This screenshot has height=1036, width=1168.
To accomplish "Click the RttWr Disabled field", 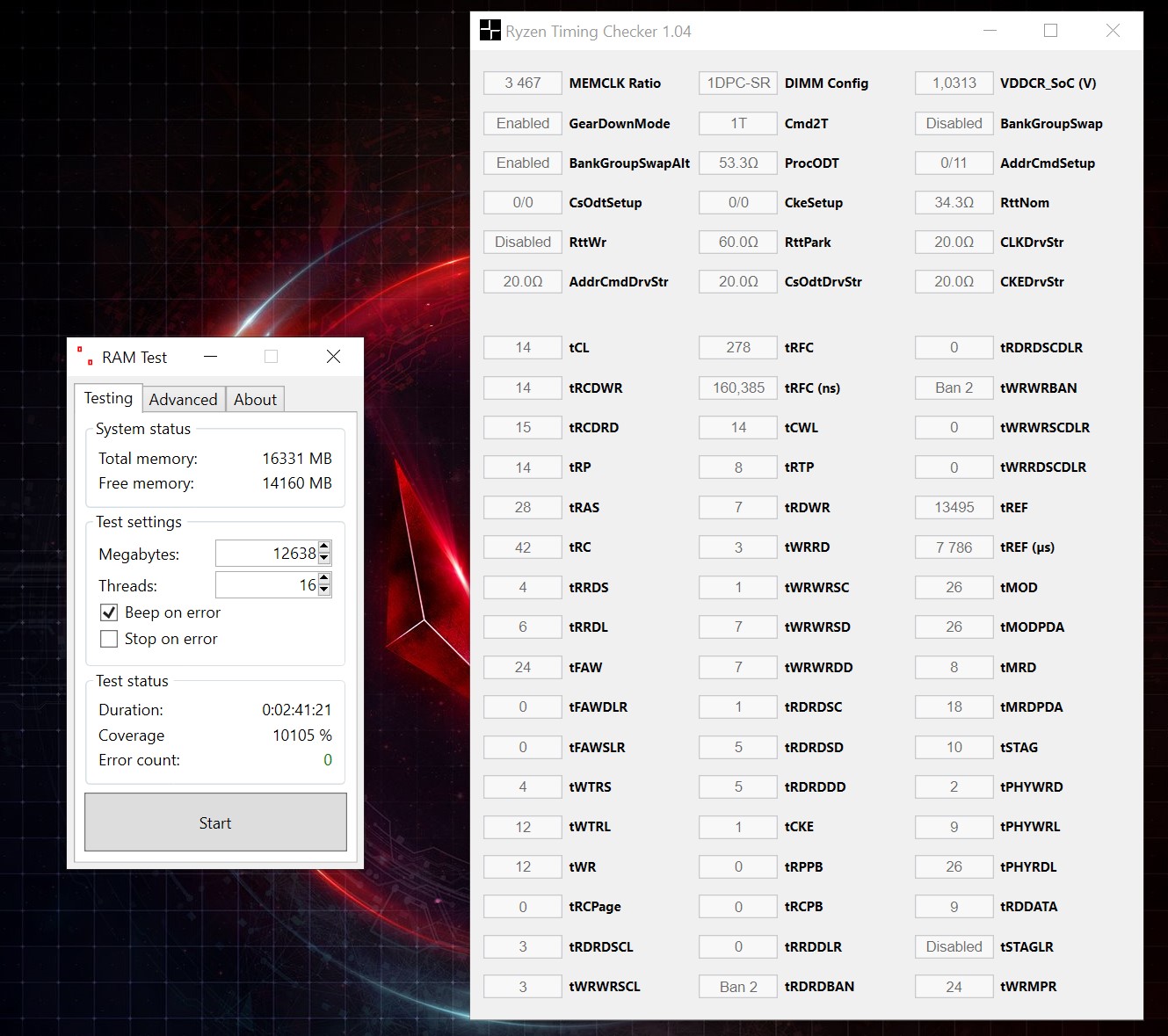I will pyautogui.click(x=523, y=242).
